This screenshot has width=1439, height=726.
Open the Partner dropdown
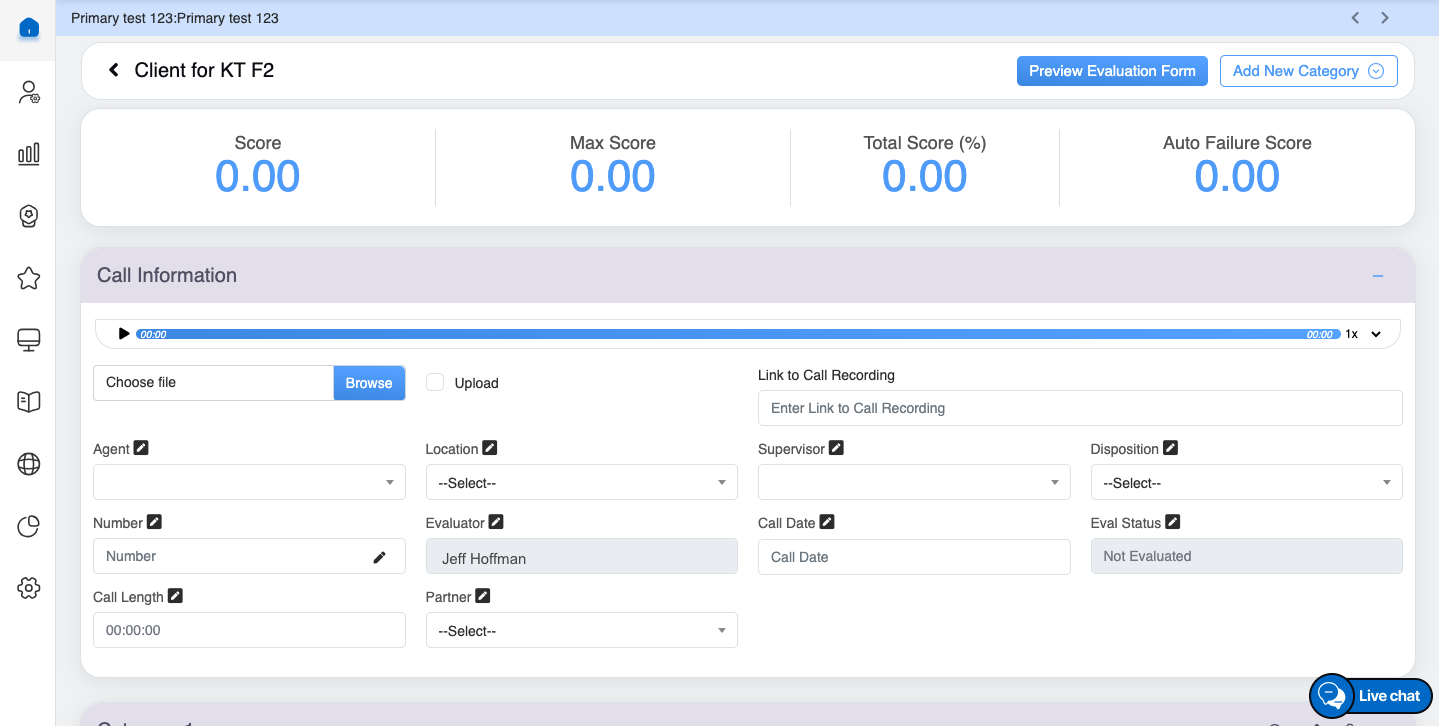(x=581, y=631)
